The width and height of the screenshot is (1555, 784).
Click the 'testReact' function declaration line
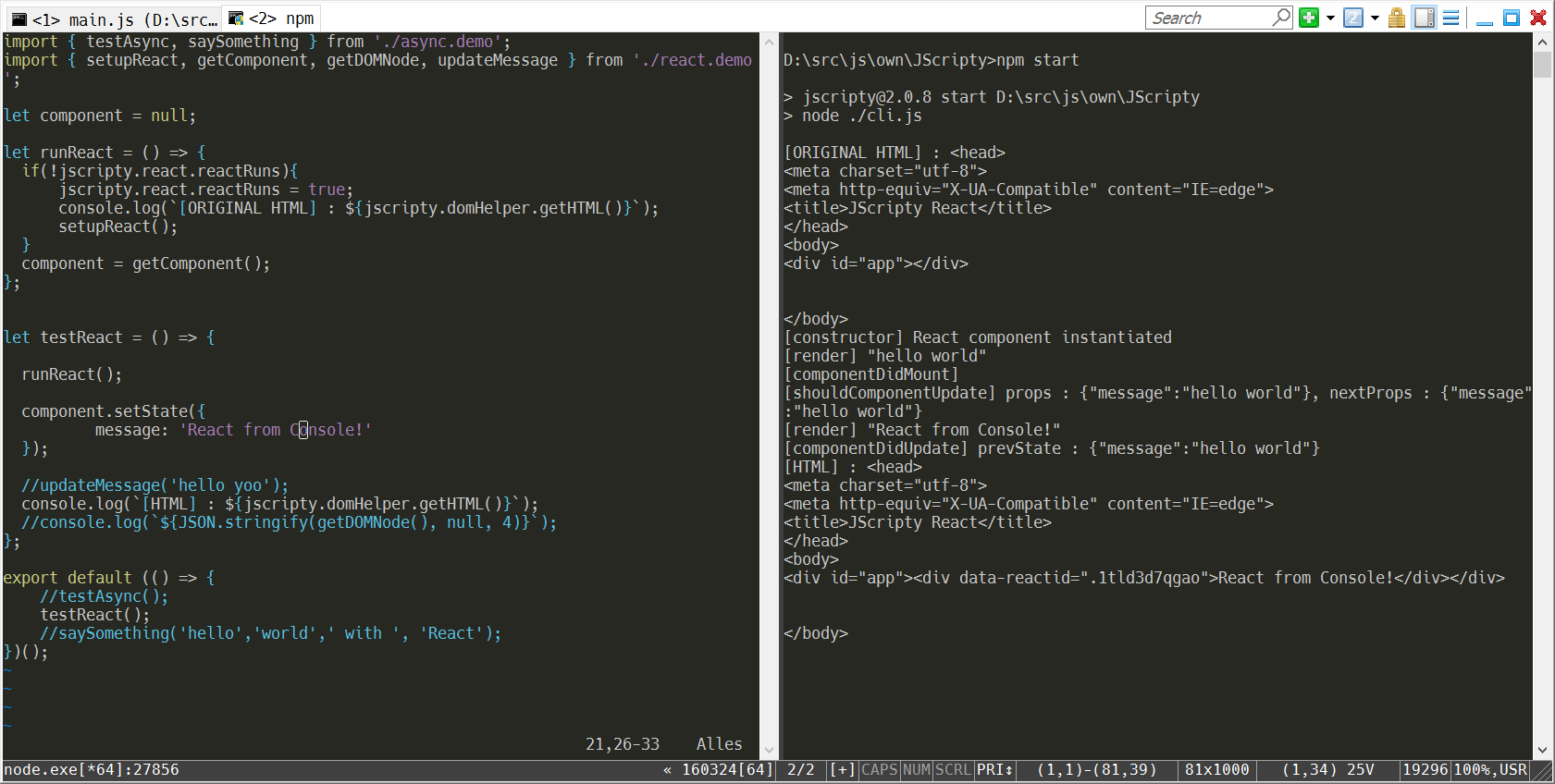pos(109,337)
